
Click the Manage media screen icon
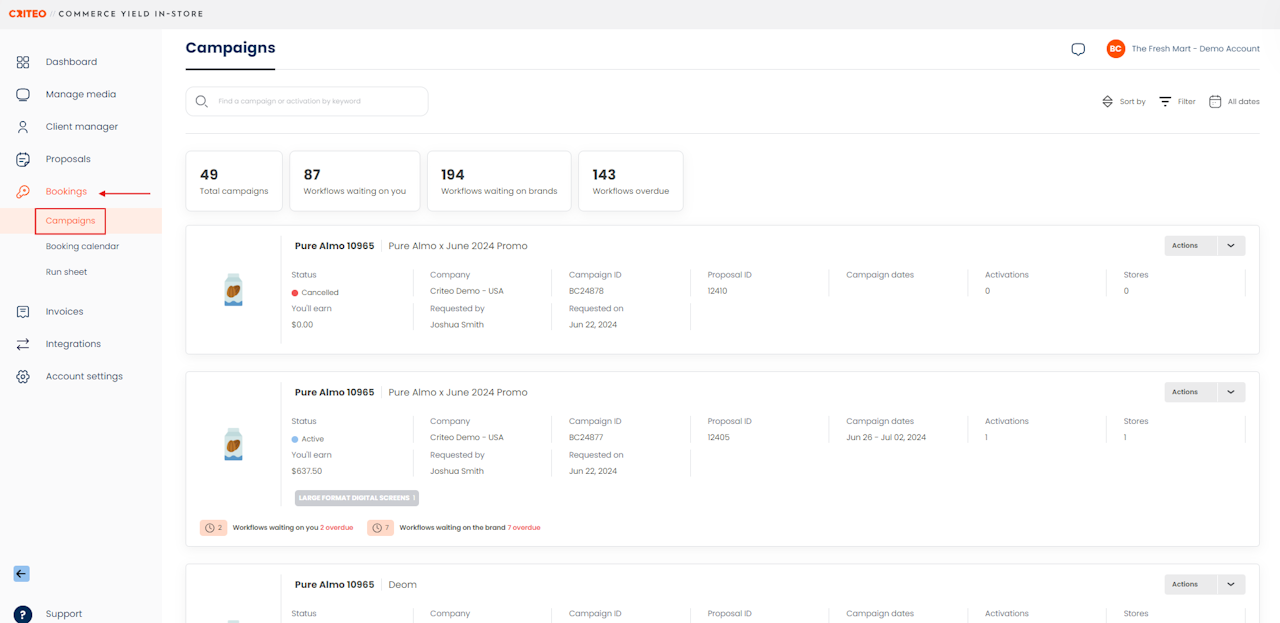tap(23, 94)
